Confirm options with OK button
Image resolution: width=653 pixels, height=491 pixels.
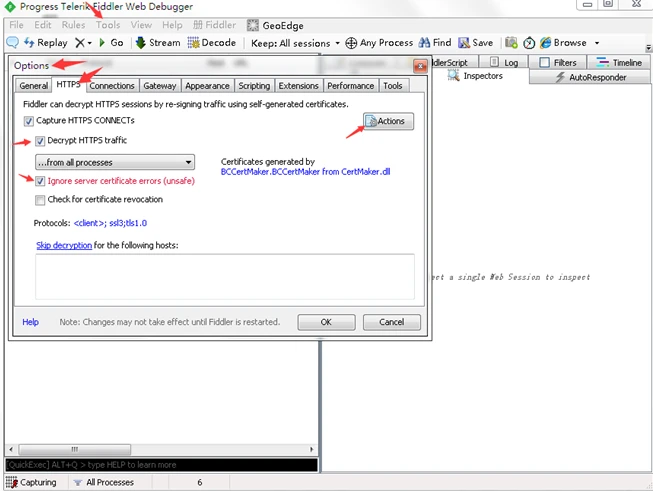[326, 322]
